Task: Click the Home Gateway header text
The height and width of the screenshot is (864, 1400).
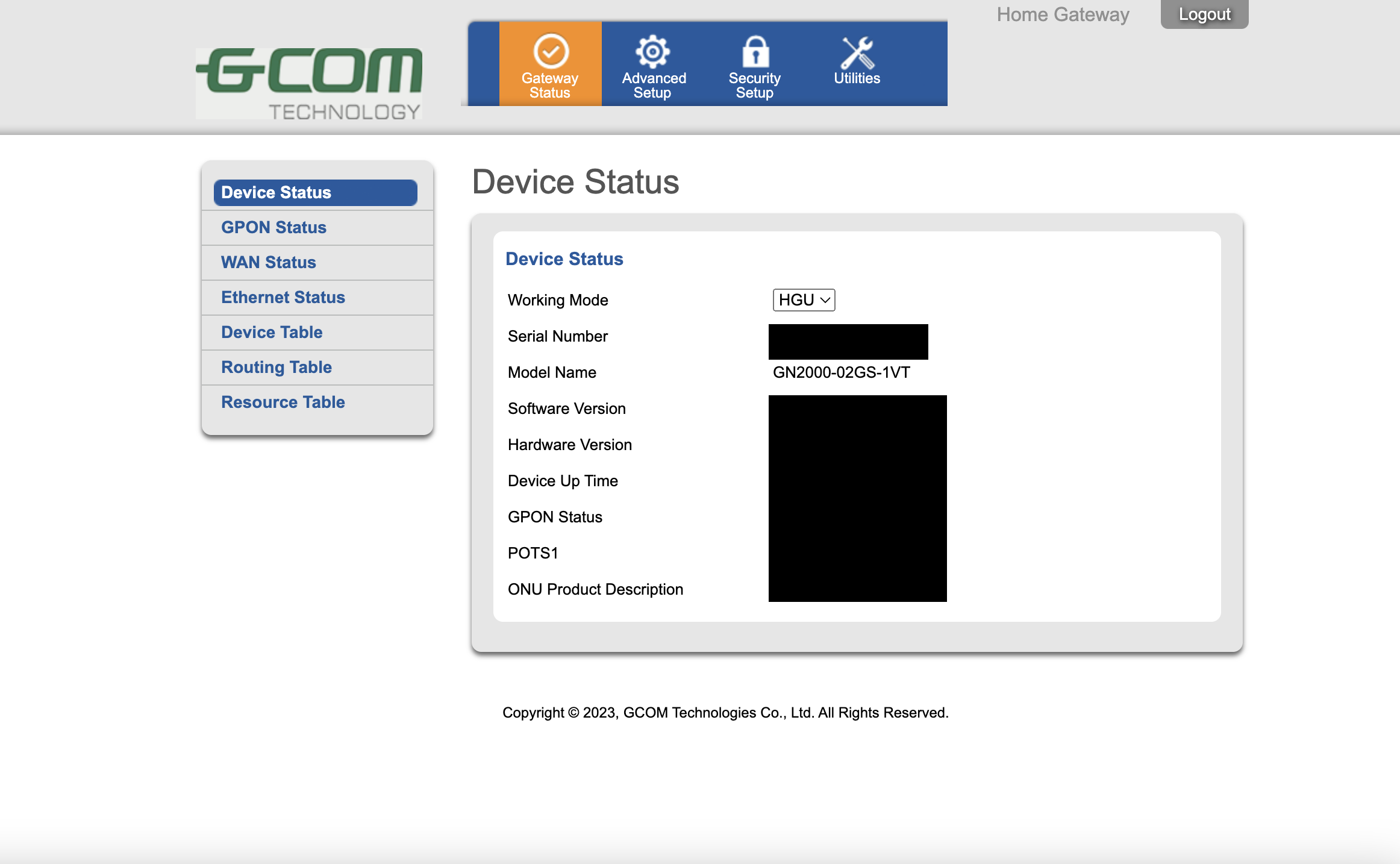Action: [1063, 14]
